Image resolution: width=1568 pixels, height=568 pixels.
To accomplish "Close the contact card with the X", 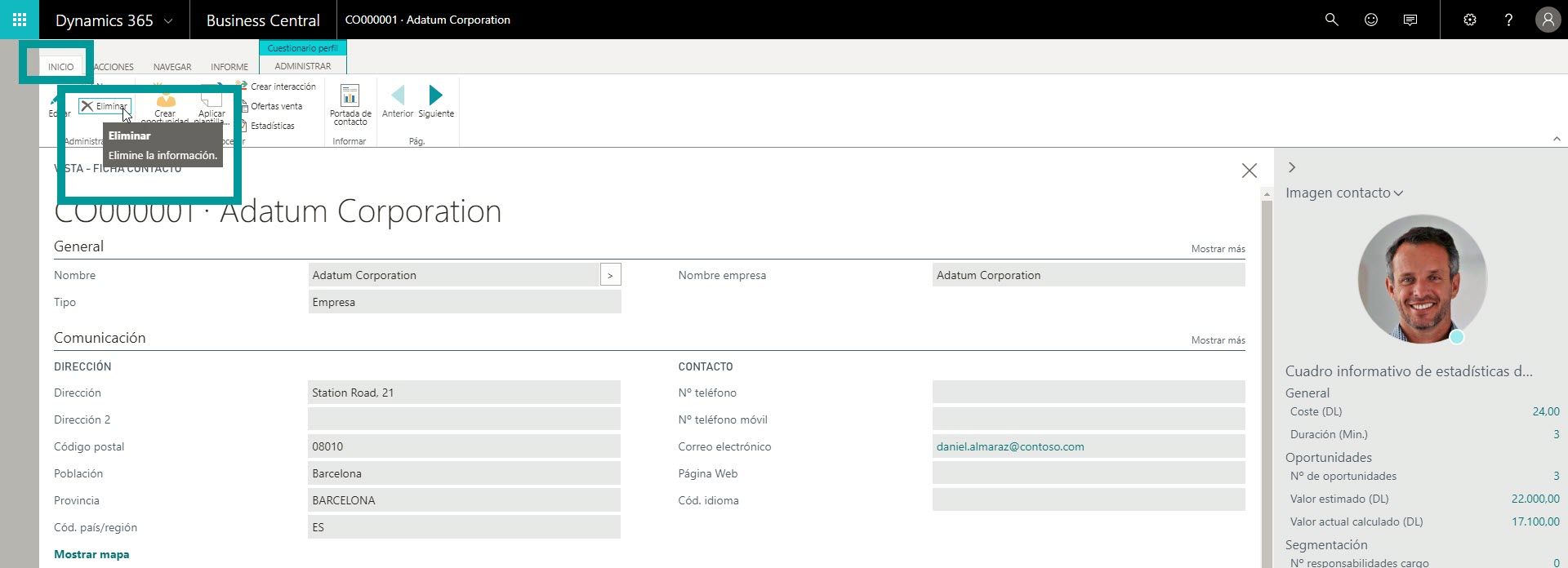I will point(1249,171).
